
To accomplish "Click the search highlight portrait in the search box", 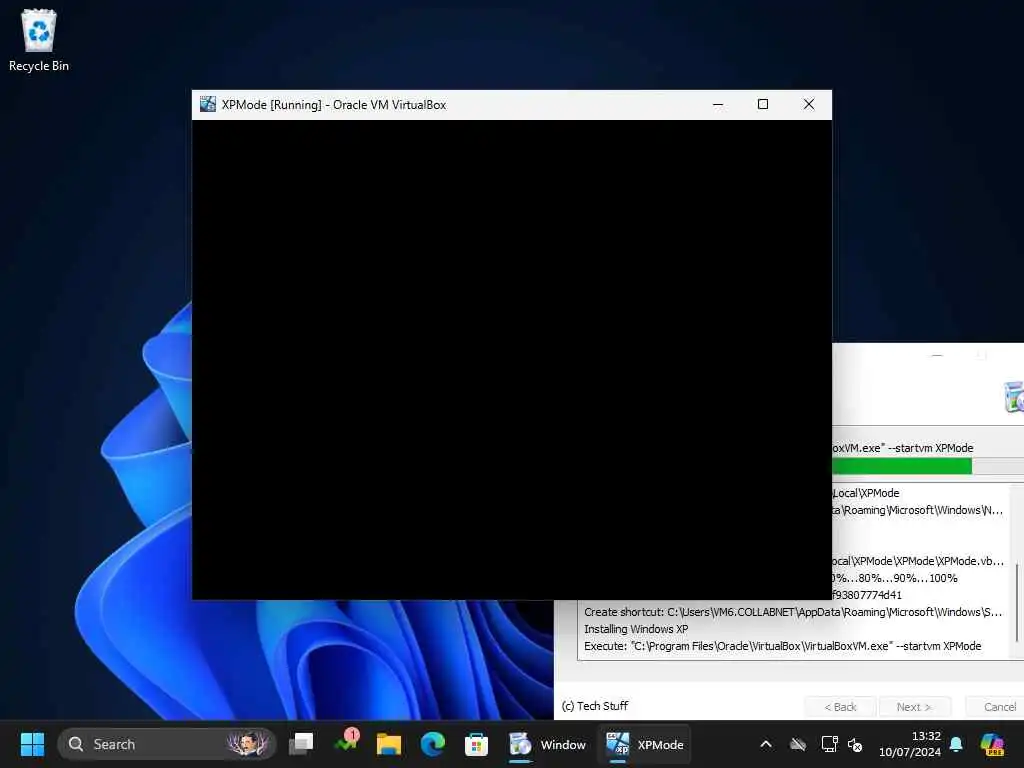I will coord(248,744).
